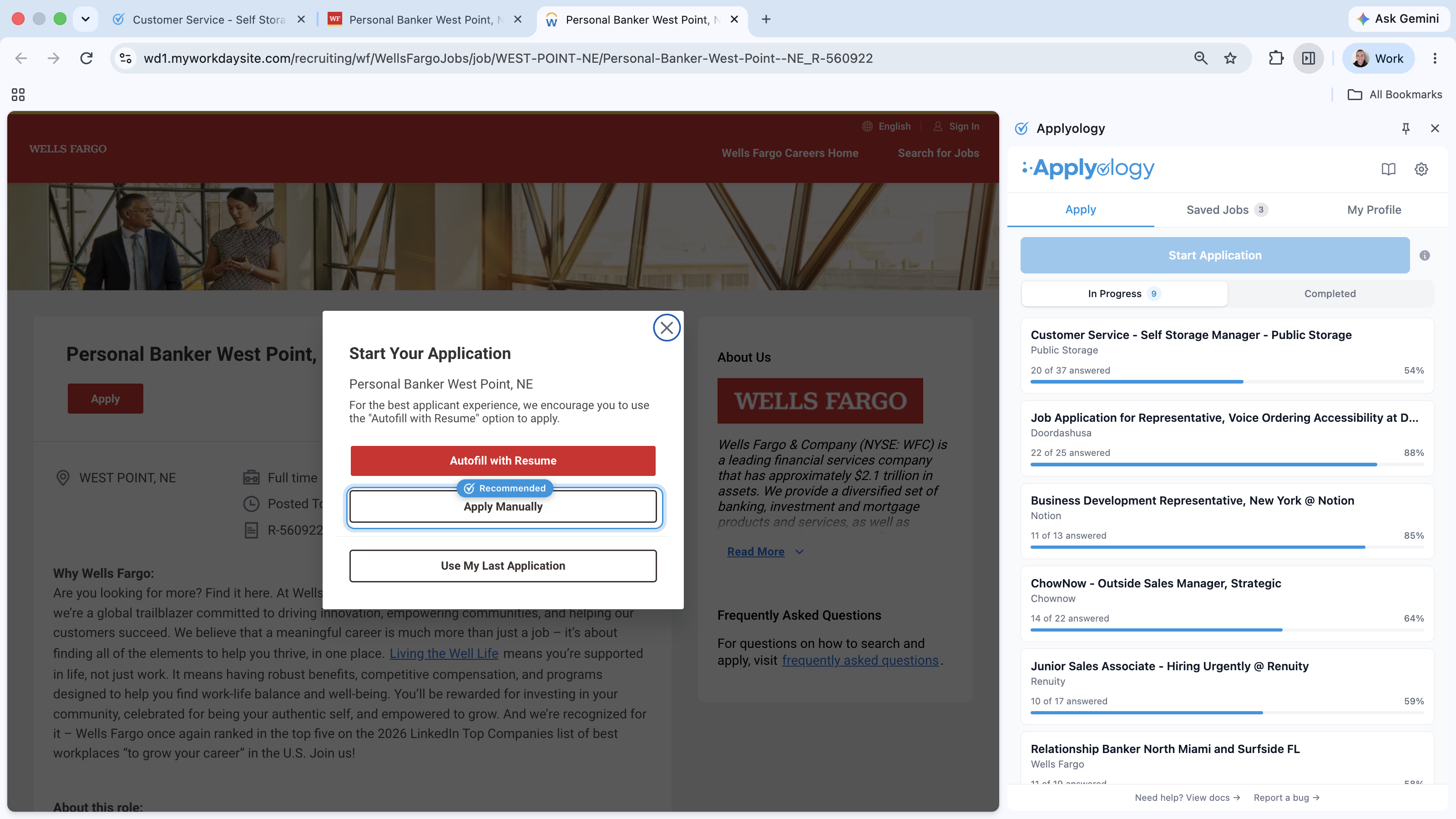The image size is (1456, 819).
Task: Open Need help? View docs link
Action: tap(1187, 798)
